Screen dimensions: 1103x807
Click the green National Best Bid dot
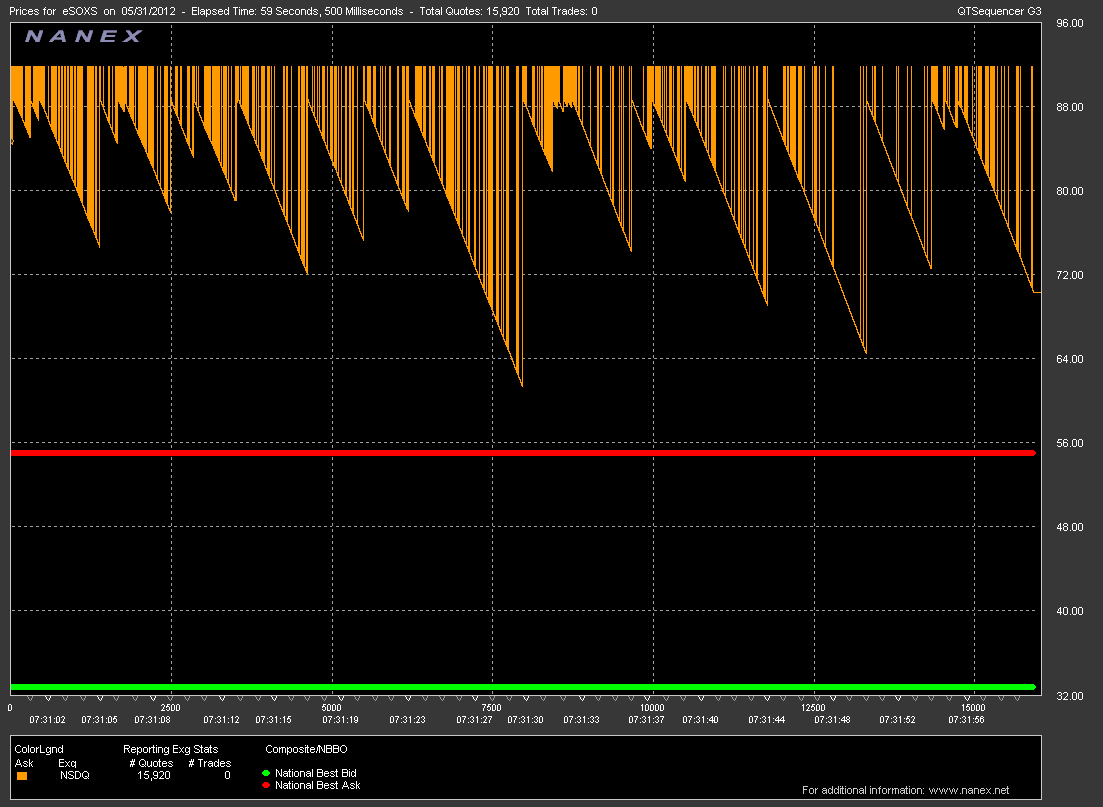point(266,773)
